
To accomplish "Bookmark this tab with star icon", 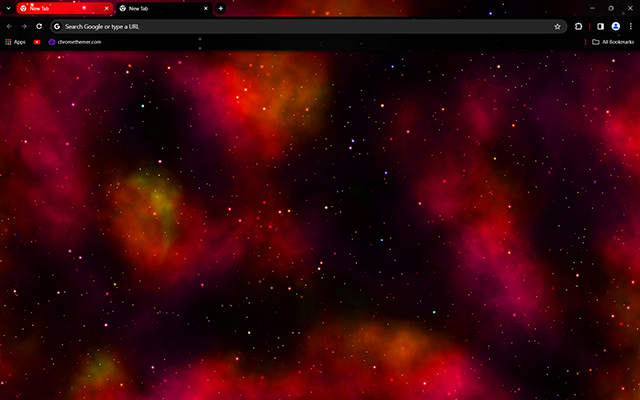I will point(557,27).
